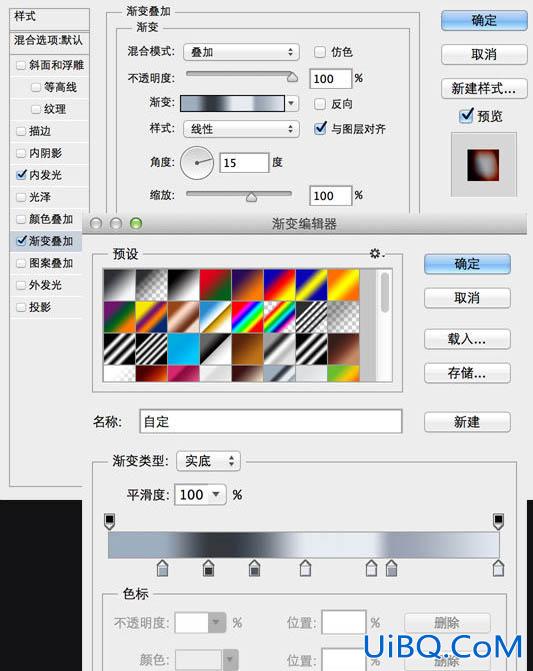Toggle the 预览 preview checkbox
This screenshot has height=671, width=533.
coord(466,115)
